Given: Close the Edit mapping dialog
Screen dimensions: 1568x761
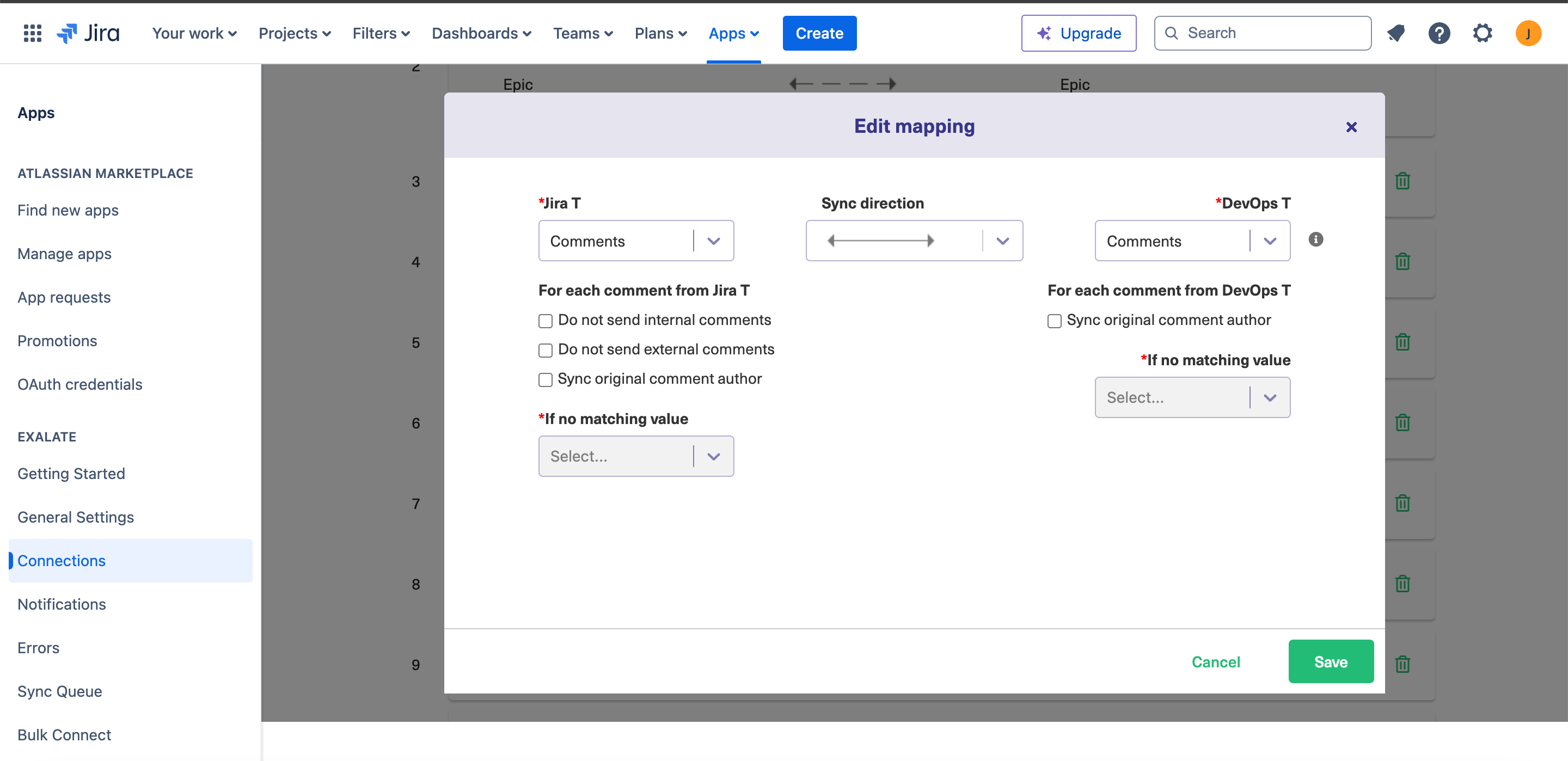Looking at the screenshot, I should [1351, 127].
